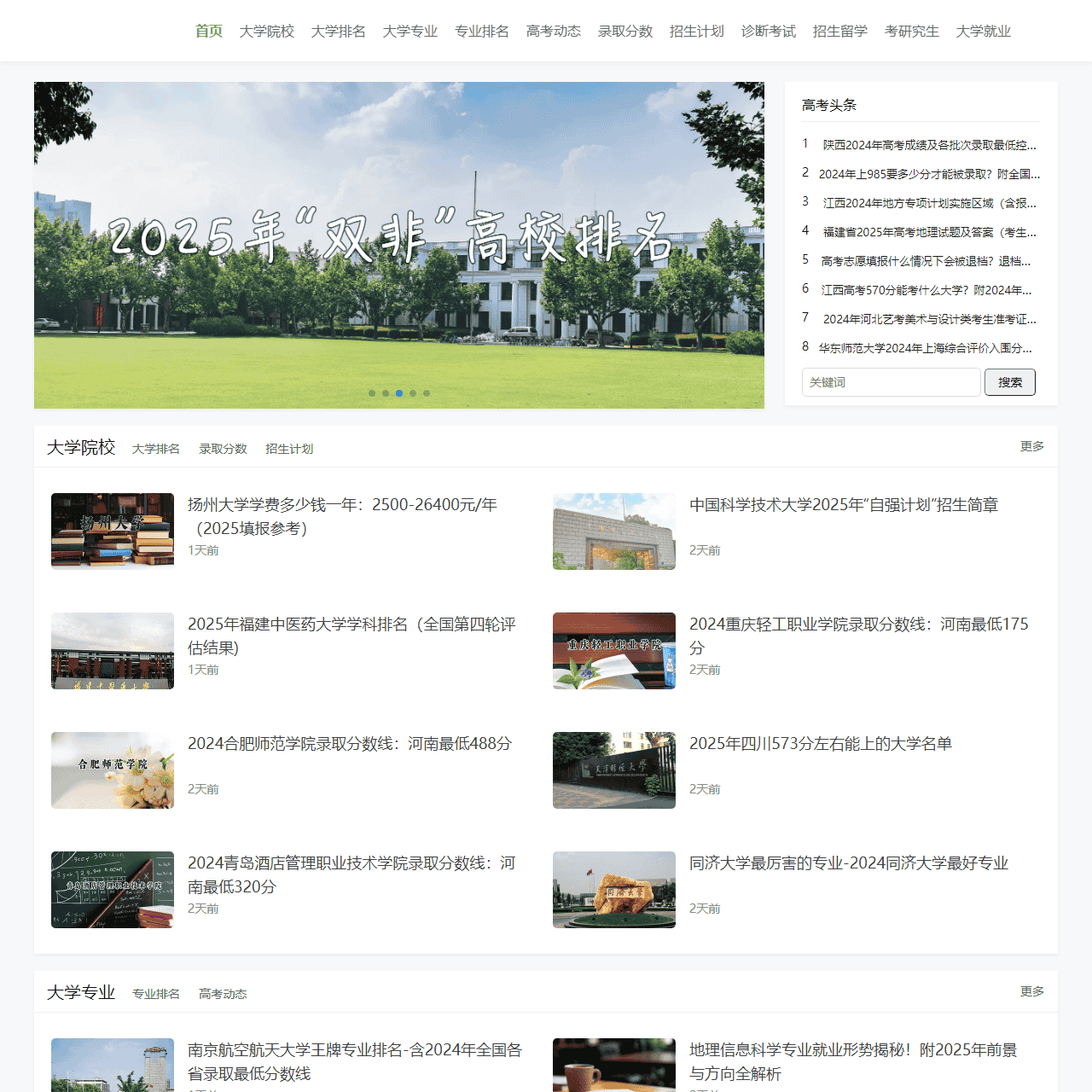Navigate to the 首页 menu item
The height and width of the screenshot is (1092, 1092).
pos(209,31)
